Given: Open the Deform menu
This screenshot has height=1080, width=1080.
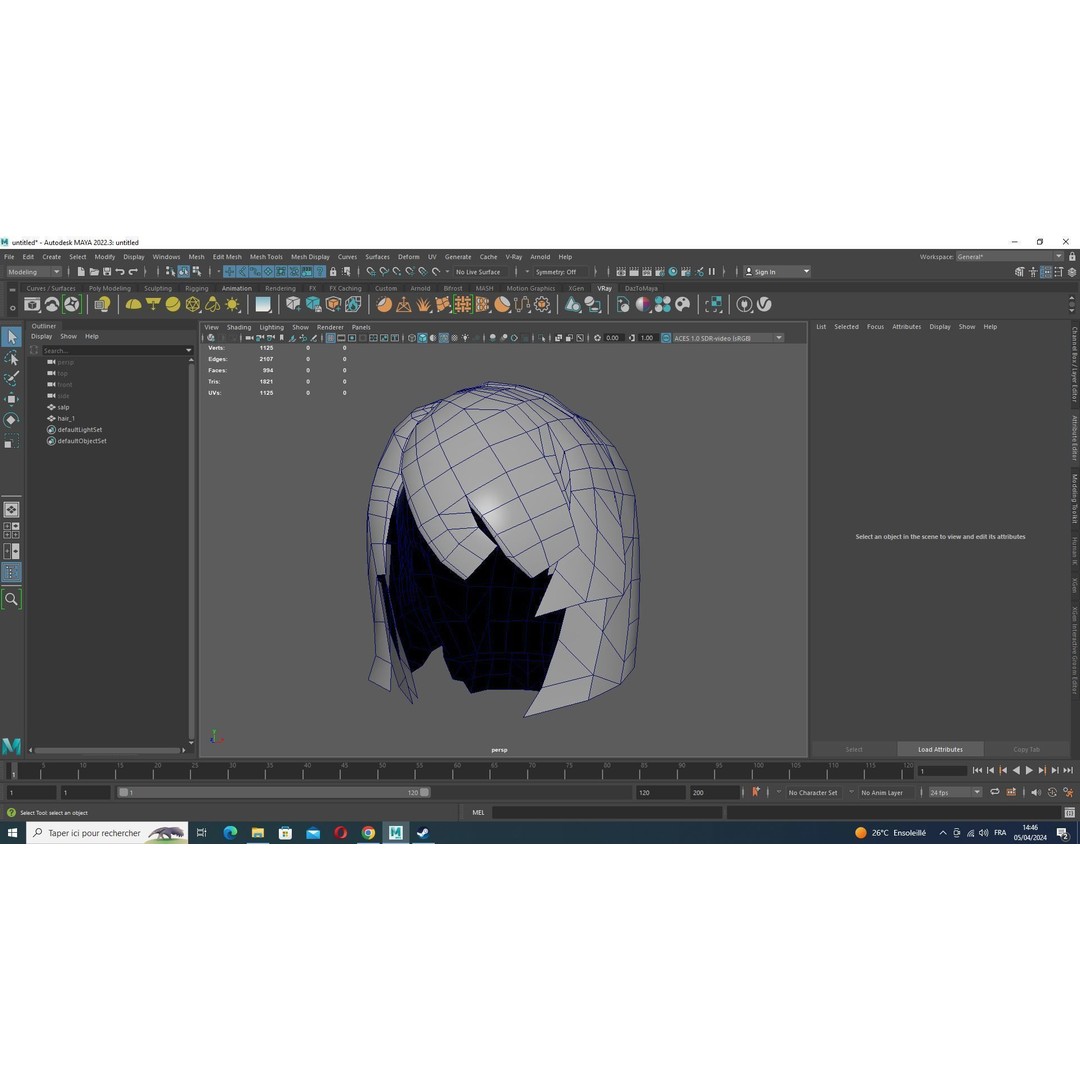Looking at the screenshot, I should pos(408,257).
